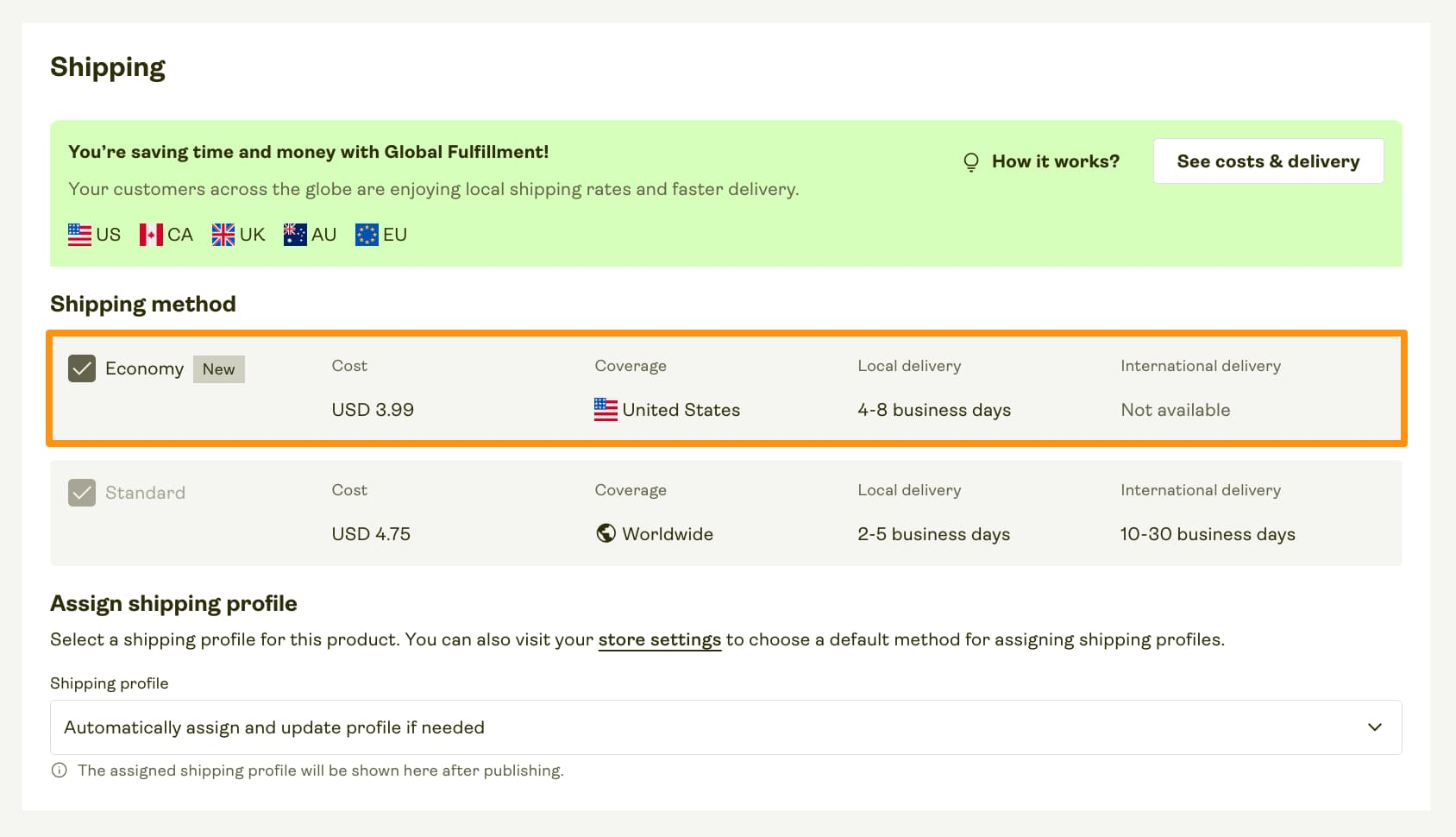Click the lightbulb icon beside How it works
This screenshot has width=1456, height=837.
(971, 160)
